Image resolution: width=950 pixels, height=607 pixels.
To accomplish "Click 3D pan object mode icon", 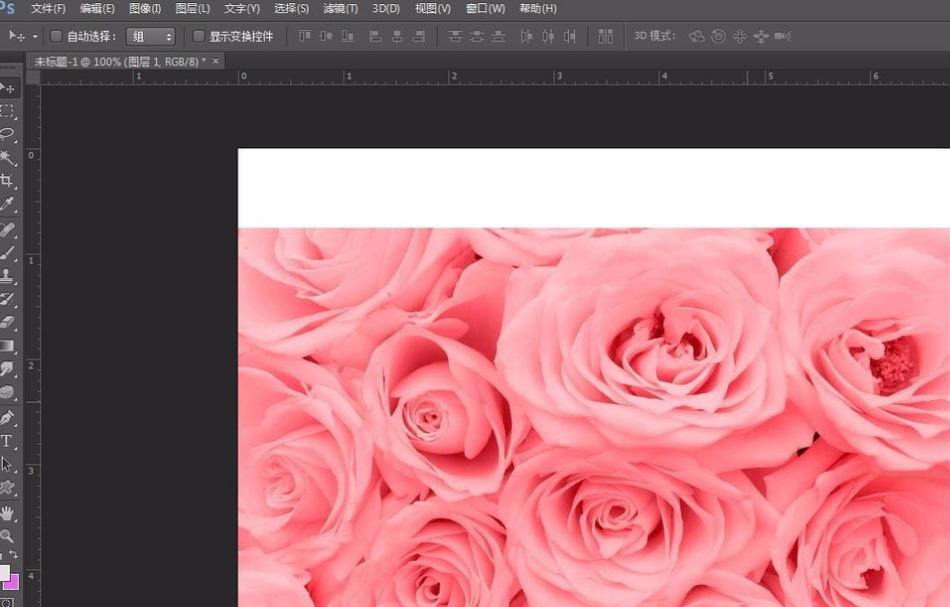I will coord(739,36).
